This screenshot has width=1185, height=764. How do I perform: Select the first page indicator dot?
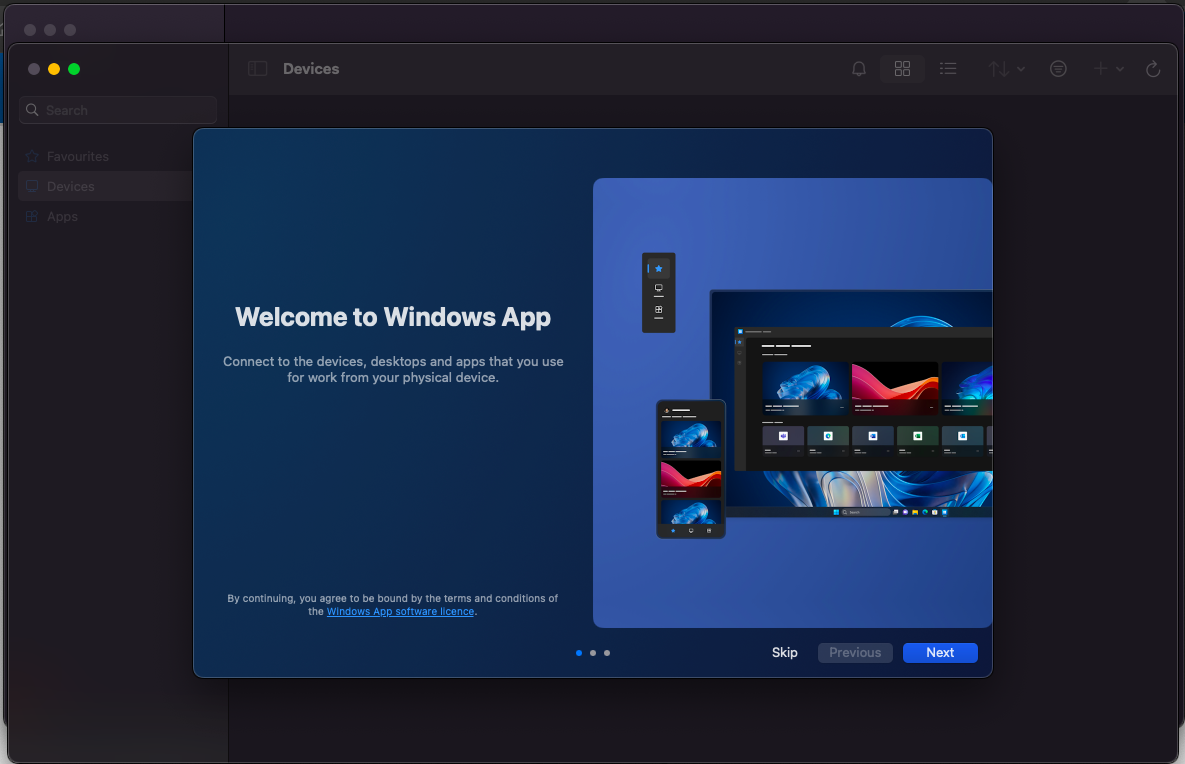pos(579,653)
